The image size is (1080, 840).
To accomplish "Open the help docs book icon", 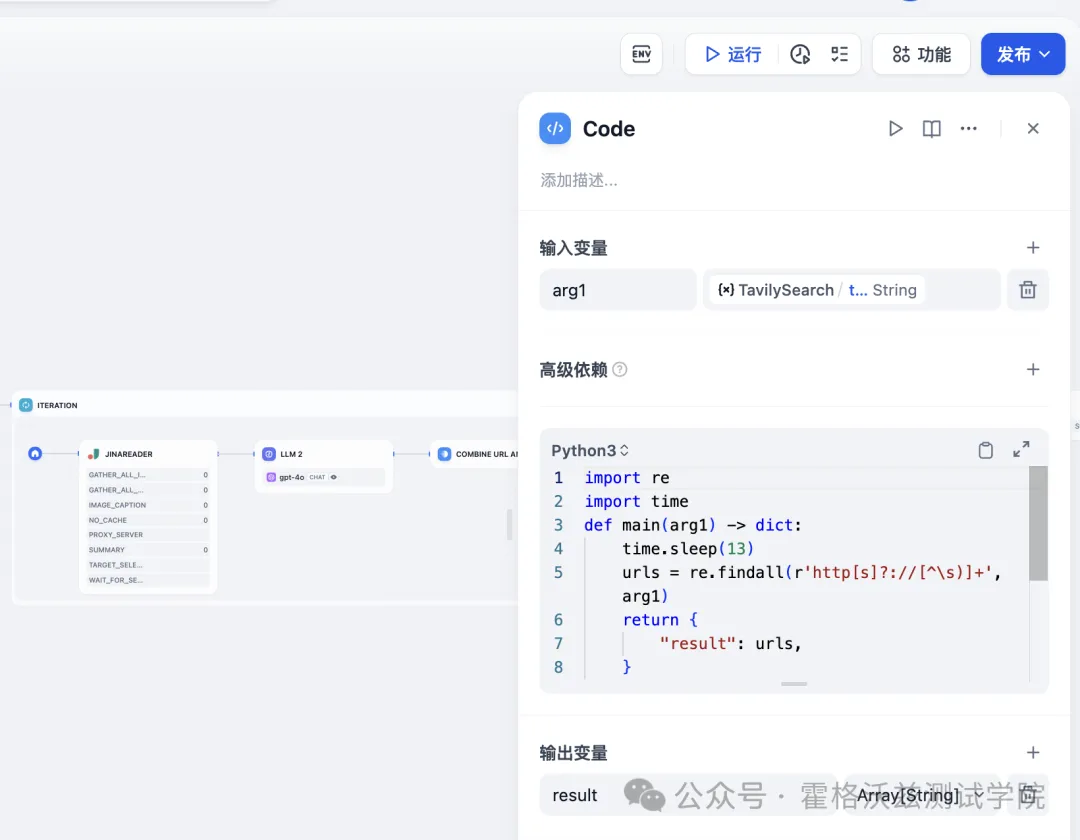I will pos(931,128).
